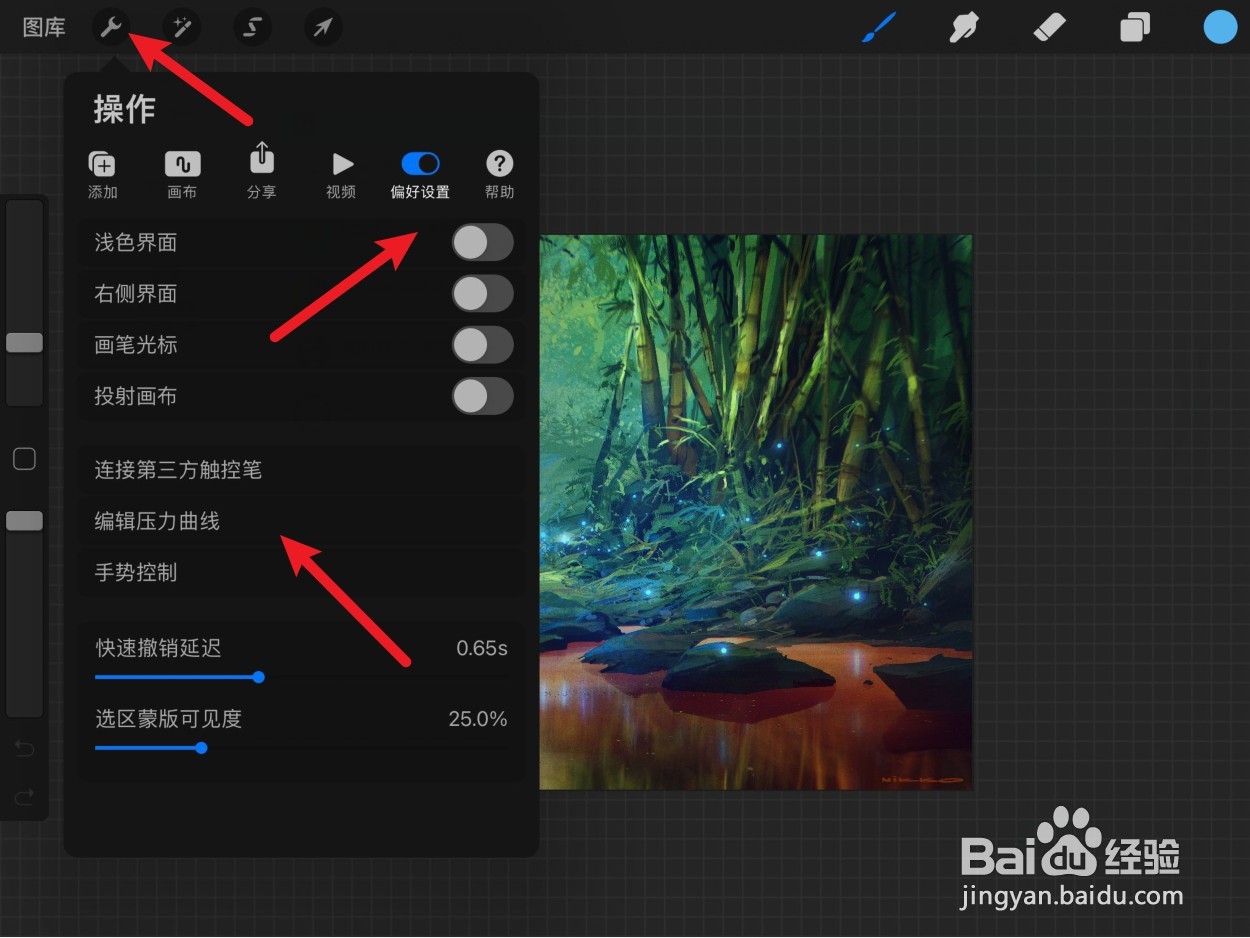Switch to the 画布 tab

pyautogui.click(x=182, y=174)
